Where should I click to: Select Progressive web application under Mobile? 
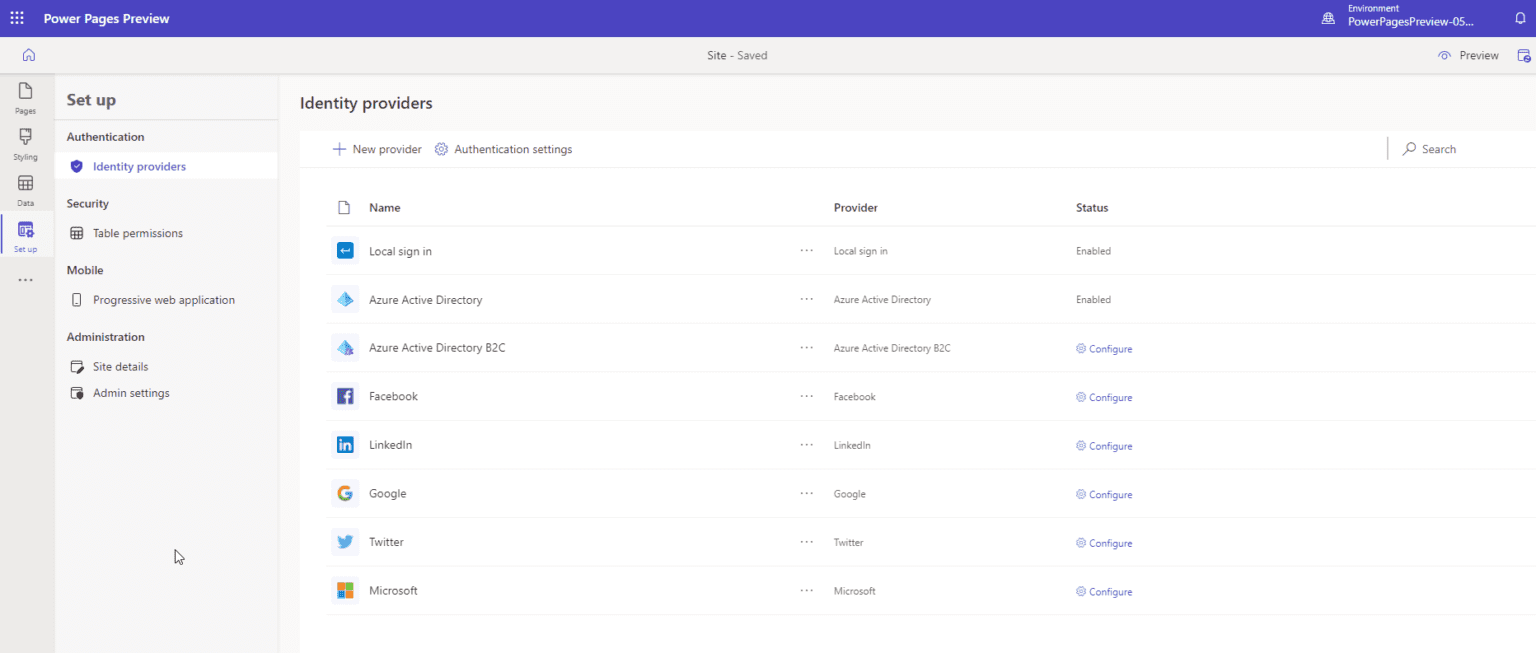pos(163,299)
